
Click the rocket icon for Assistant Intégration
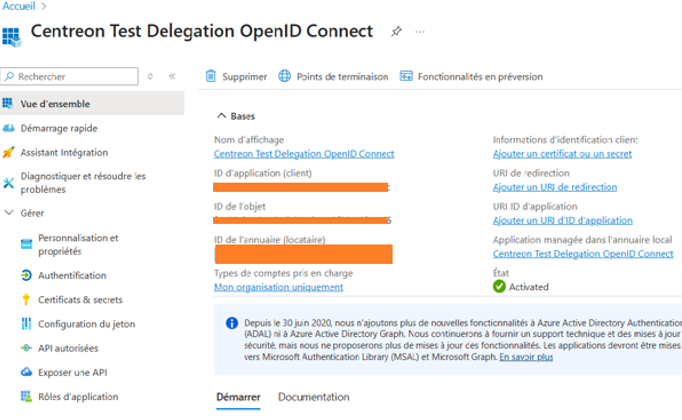(8, 152)
